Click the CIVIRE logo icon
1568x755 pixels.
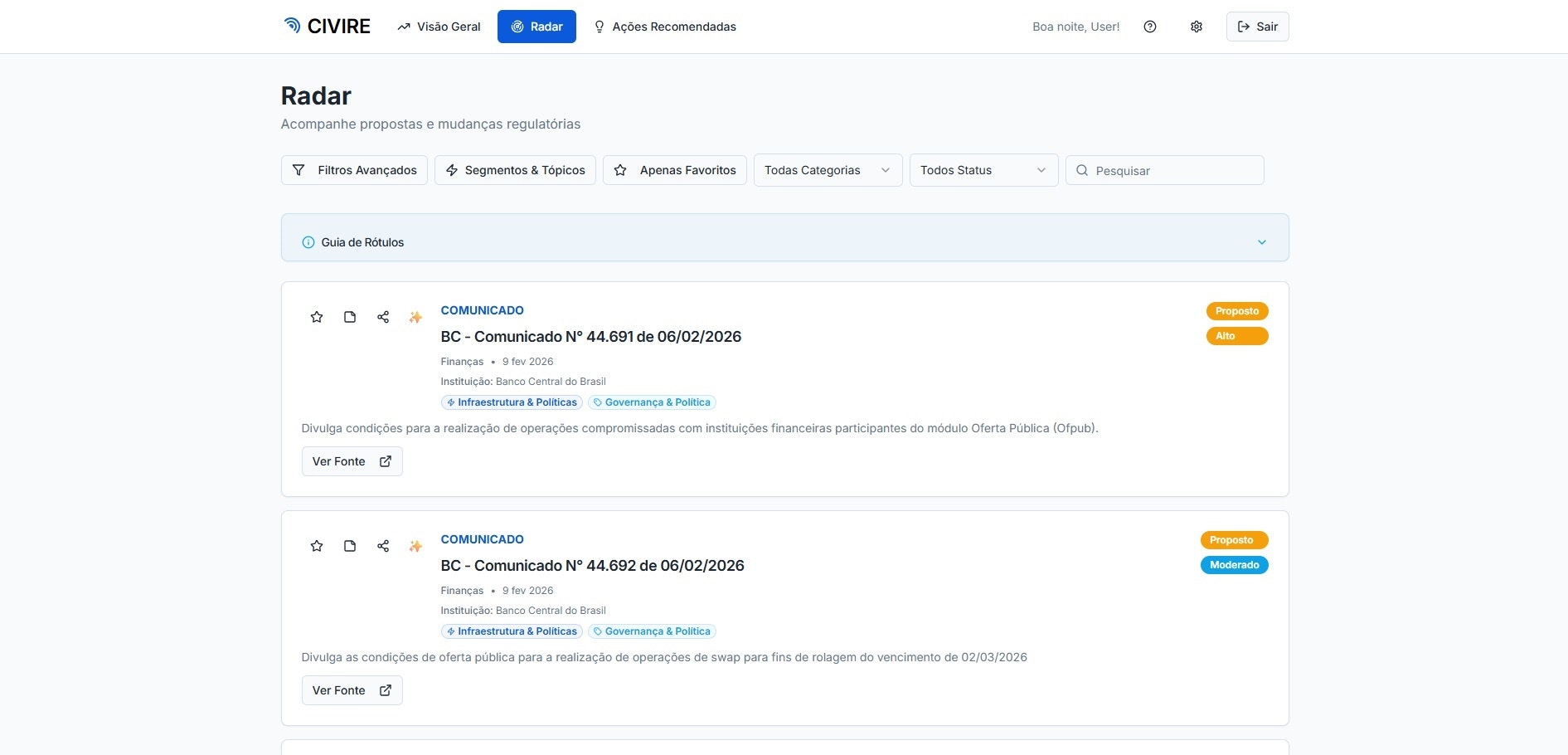click(x=291, y=26)
